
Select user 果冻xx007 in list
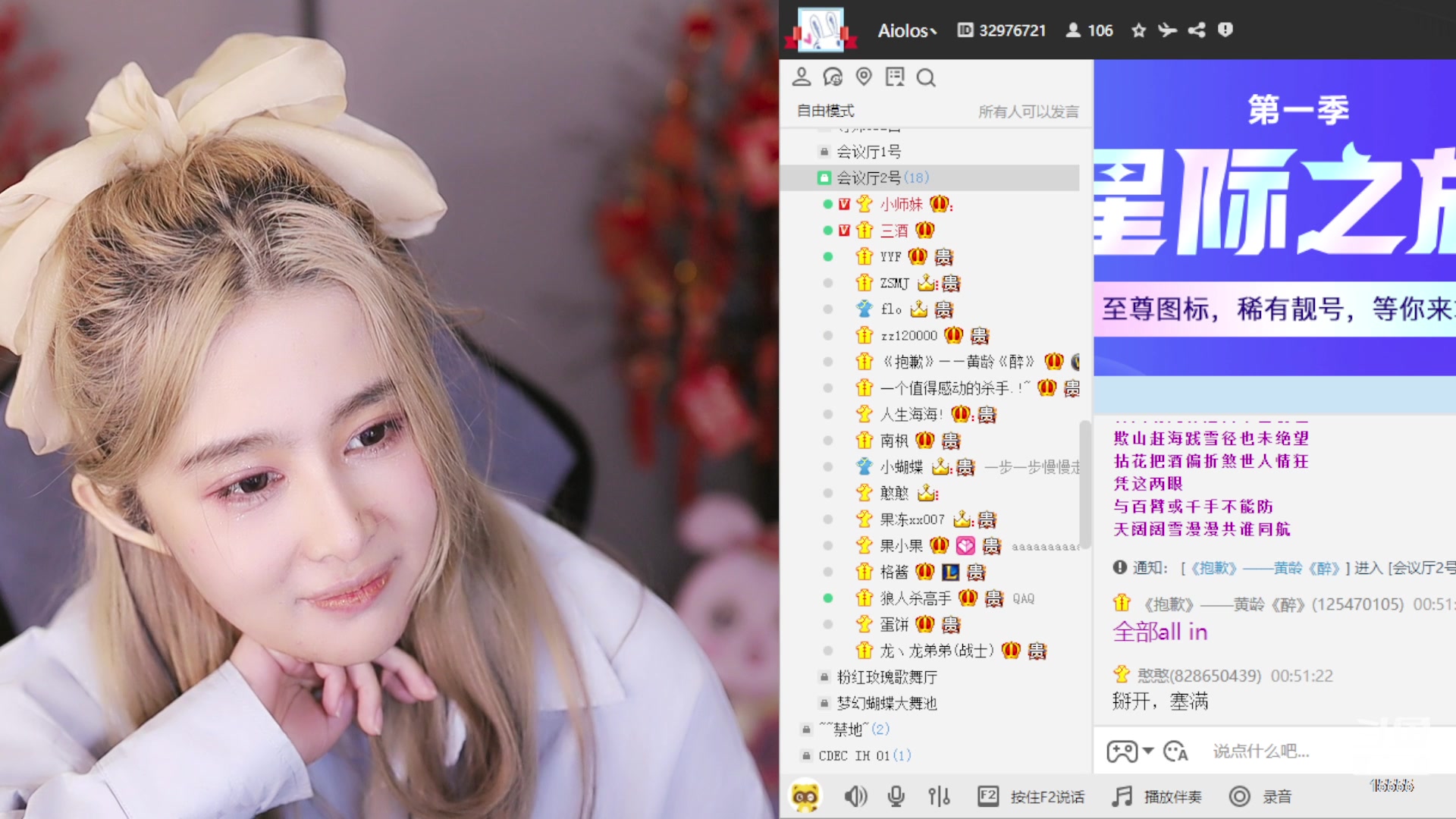tap(912, 519)
